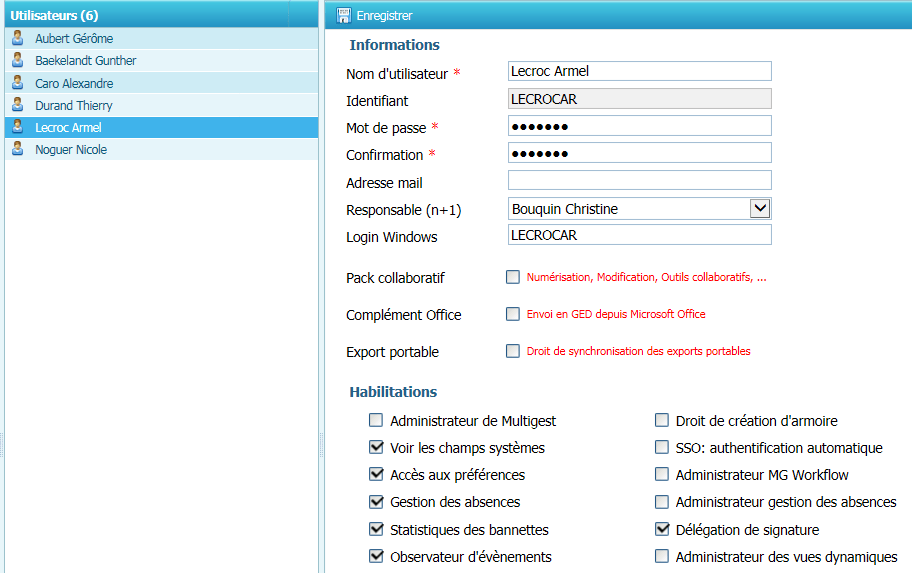Tick the Complément Office checkbox
The height and width of the screenshot is (573, 912).
coord(513,314)
